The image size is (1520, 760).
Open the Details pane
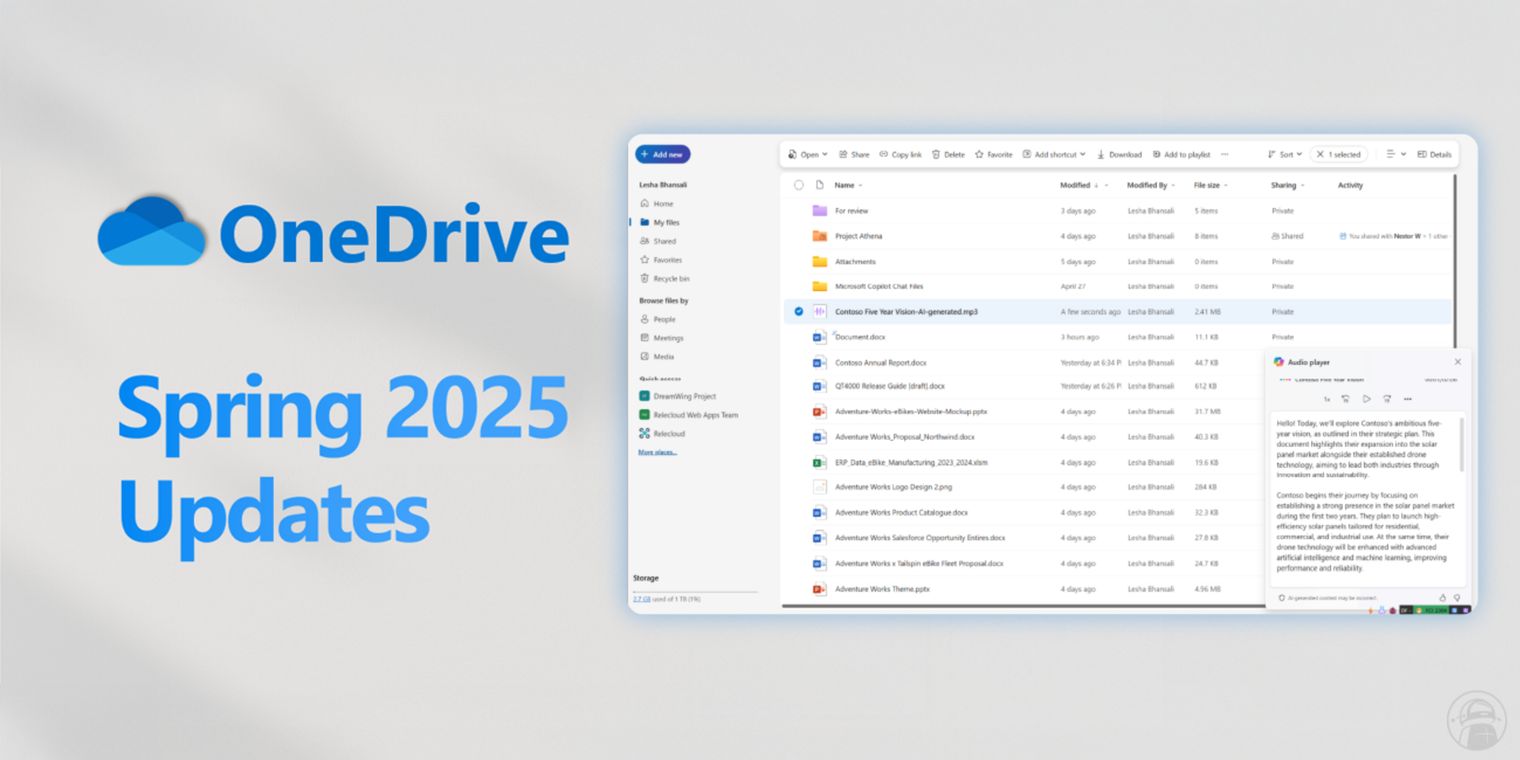[1434, 155]
